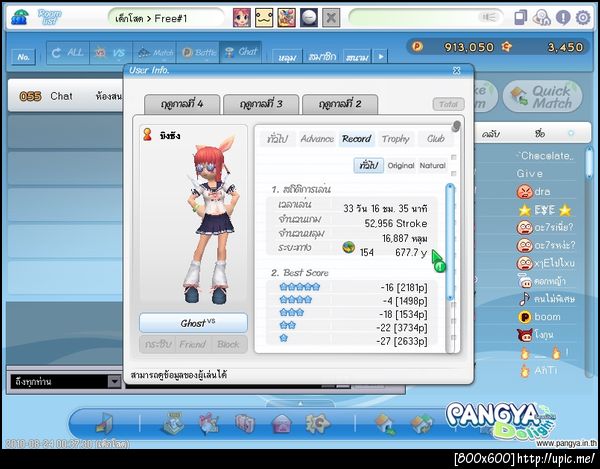The image size is (600, 469).
Task: Open the lobby players umbrella icon
Action: (x=19, y=17)
